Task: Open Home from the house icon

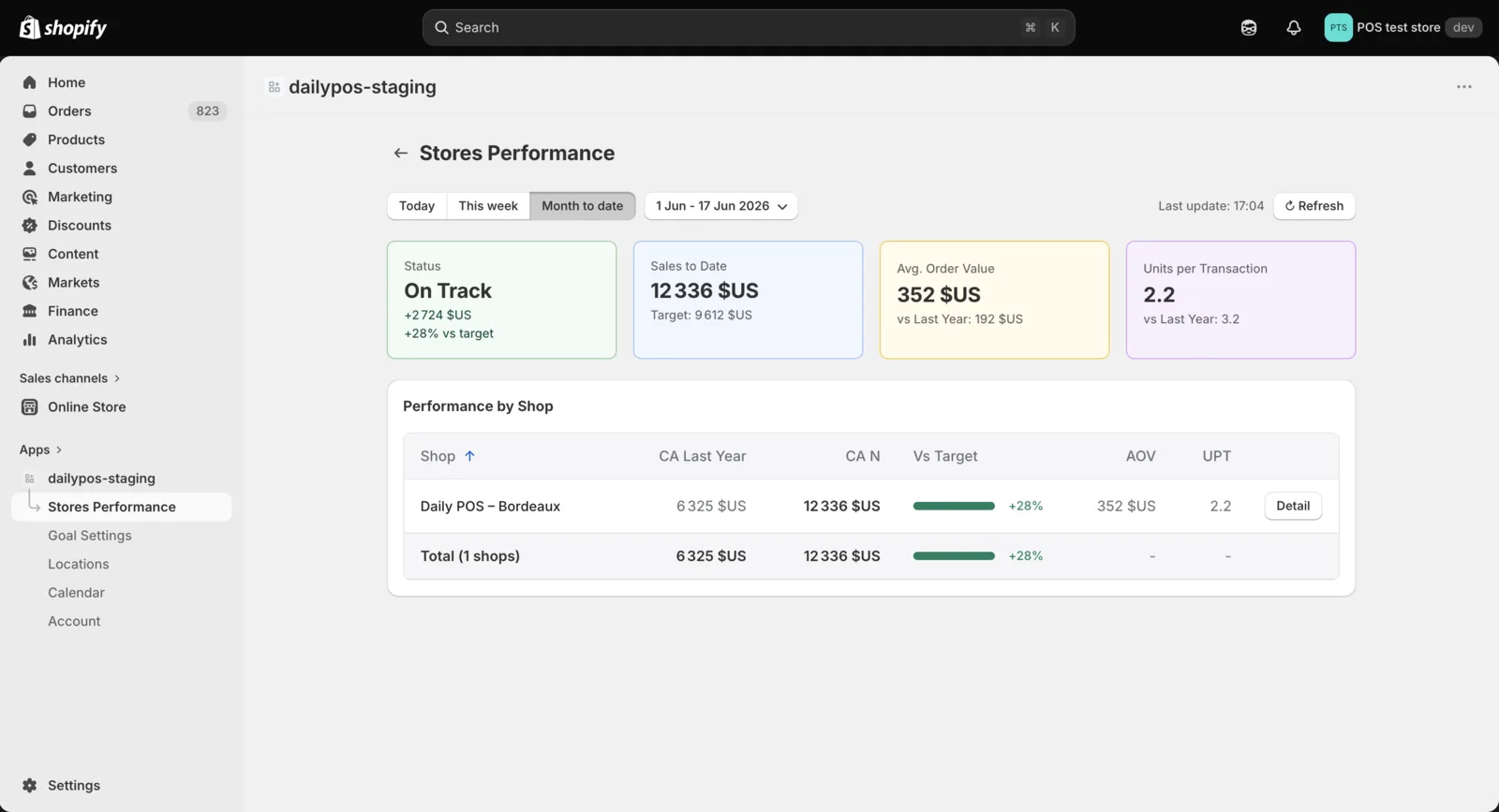Action: [x=30, y=82]
